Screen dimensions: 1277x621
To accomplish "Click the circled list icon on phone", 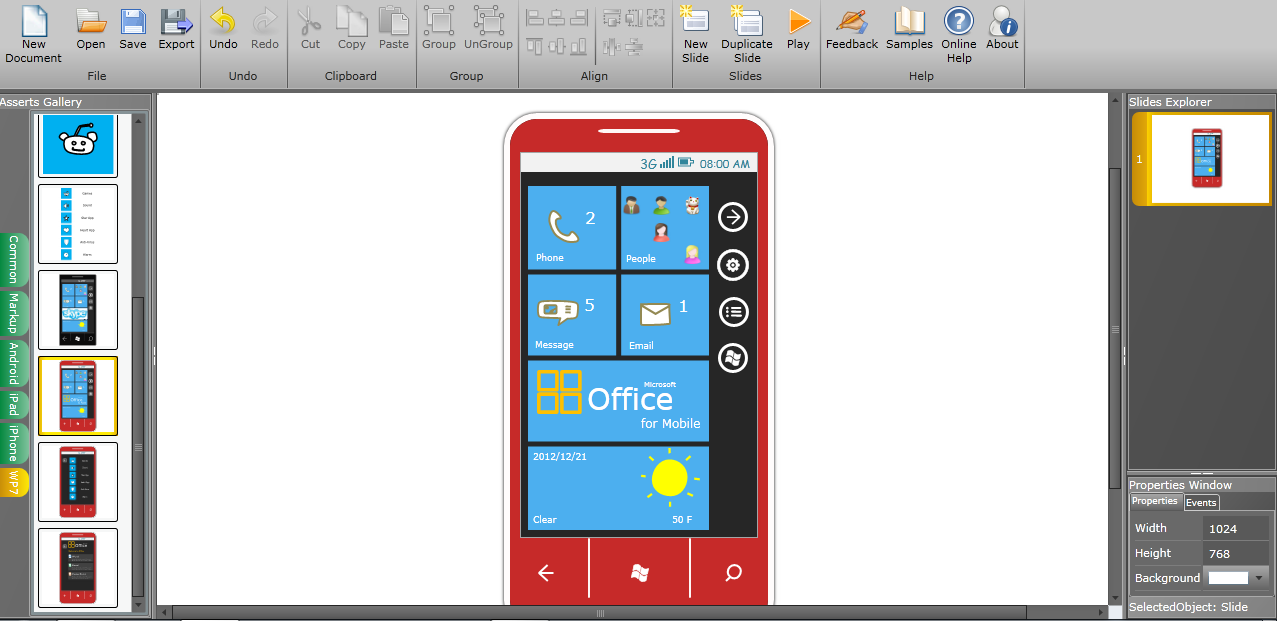I will coord(733,312).
